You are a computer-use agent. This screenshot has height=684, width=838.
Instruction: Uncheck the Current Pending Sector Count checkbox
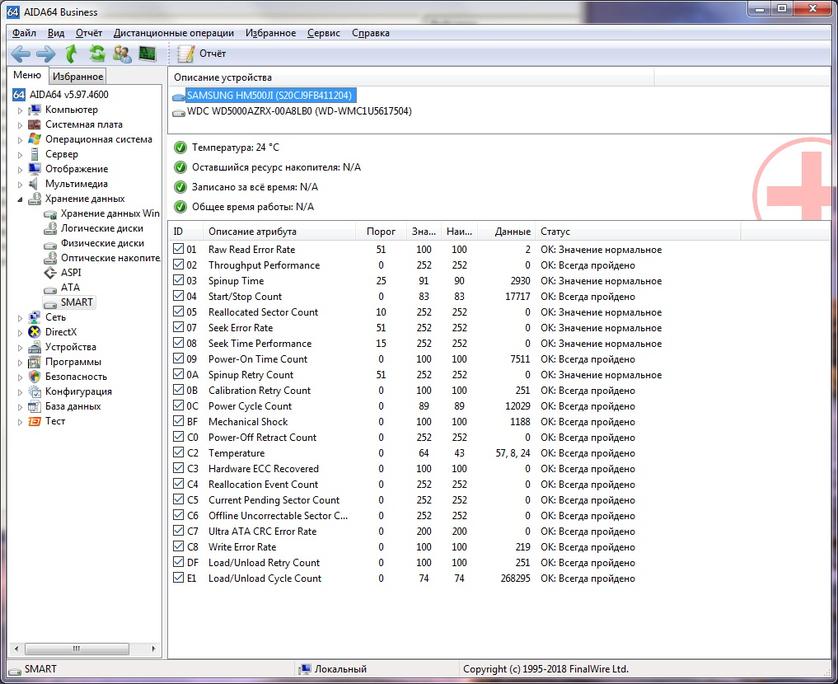tap(179, 500)
